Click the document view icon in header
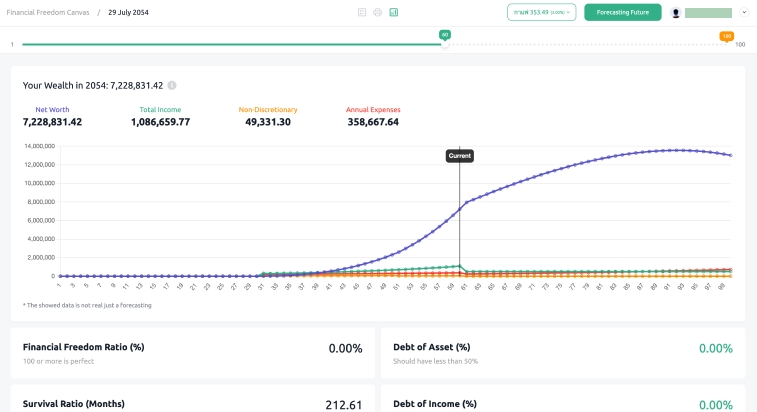Image resolution: width=757 pixels, height=412 pixels. click(362, 12)
